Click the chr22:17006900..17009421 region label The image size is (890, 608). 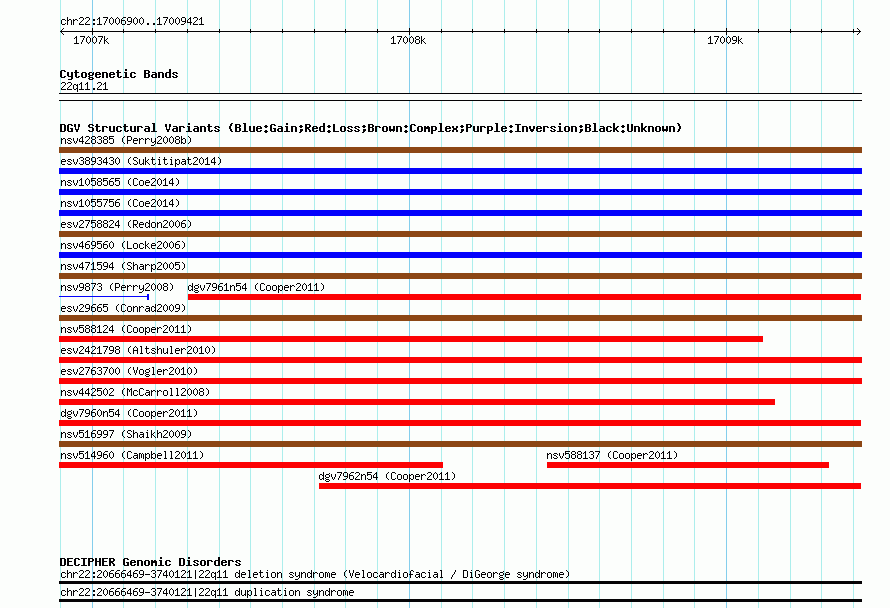point(132,22)
